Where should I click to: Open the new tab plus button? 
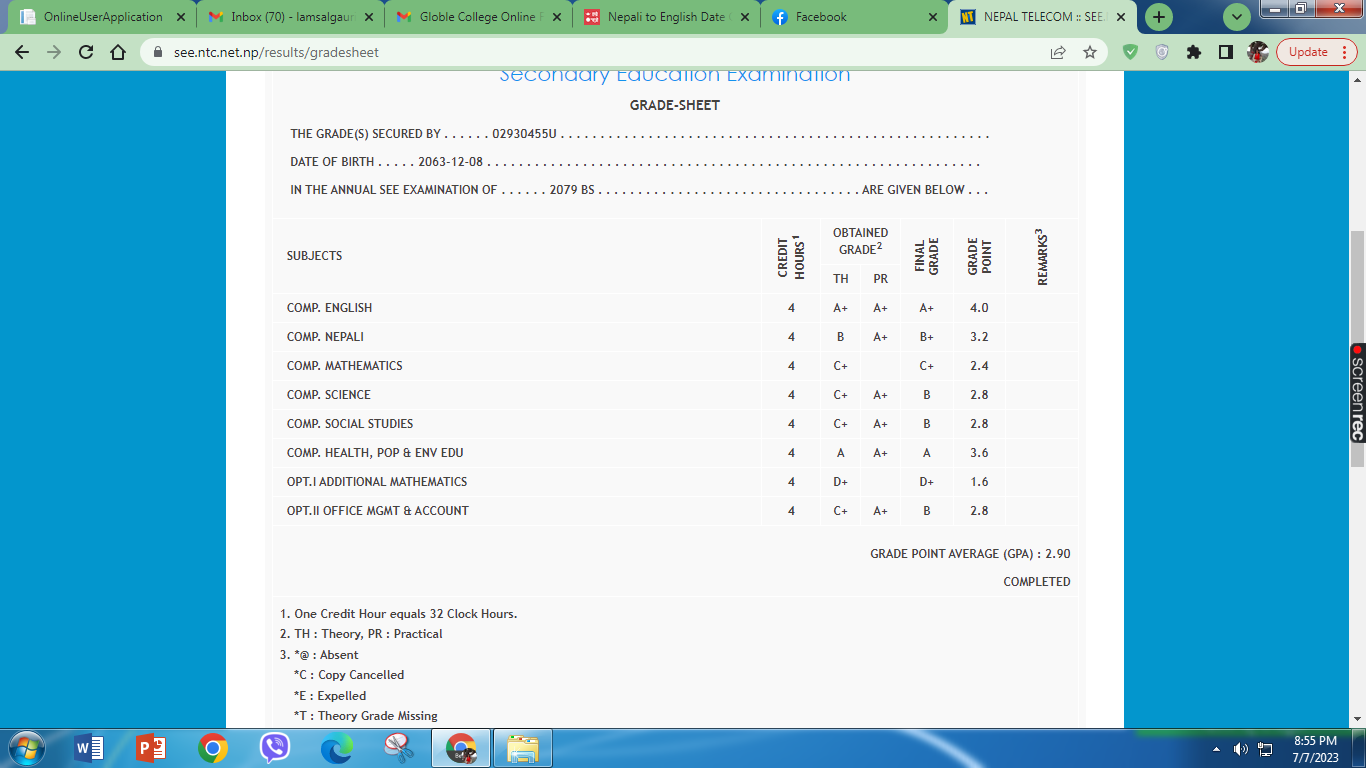point(1158,17)
